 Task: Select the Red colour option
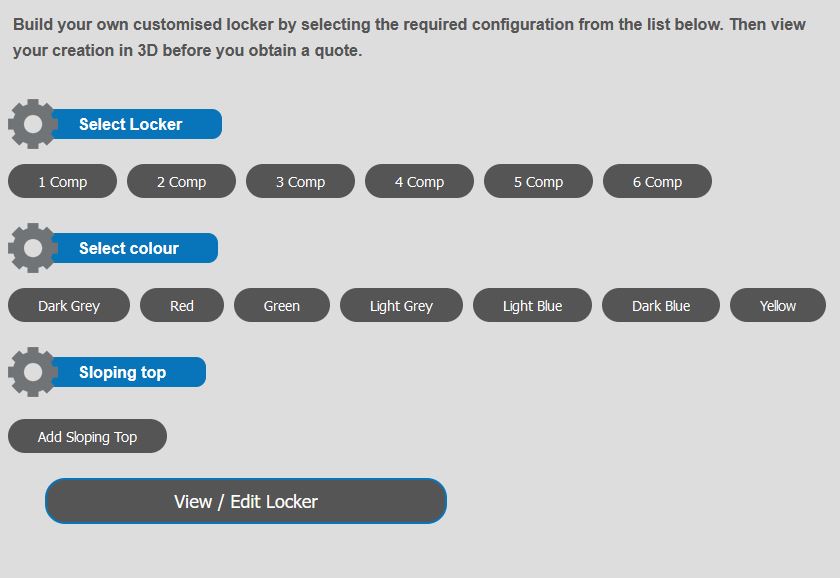(x=182, y=306)
